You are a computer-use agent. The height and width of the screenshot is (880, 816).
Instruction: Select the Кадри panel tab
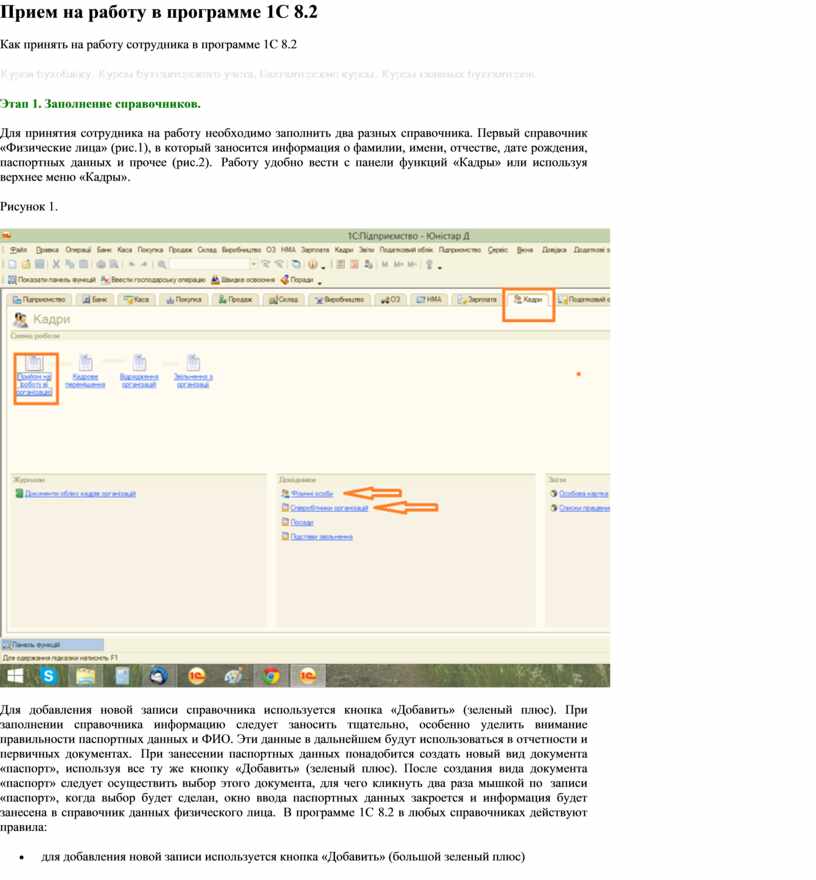tap(528, 300)
